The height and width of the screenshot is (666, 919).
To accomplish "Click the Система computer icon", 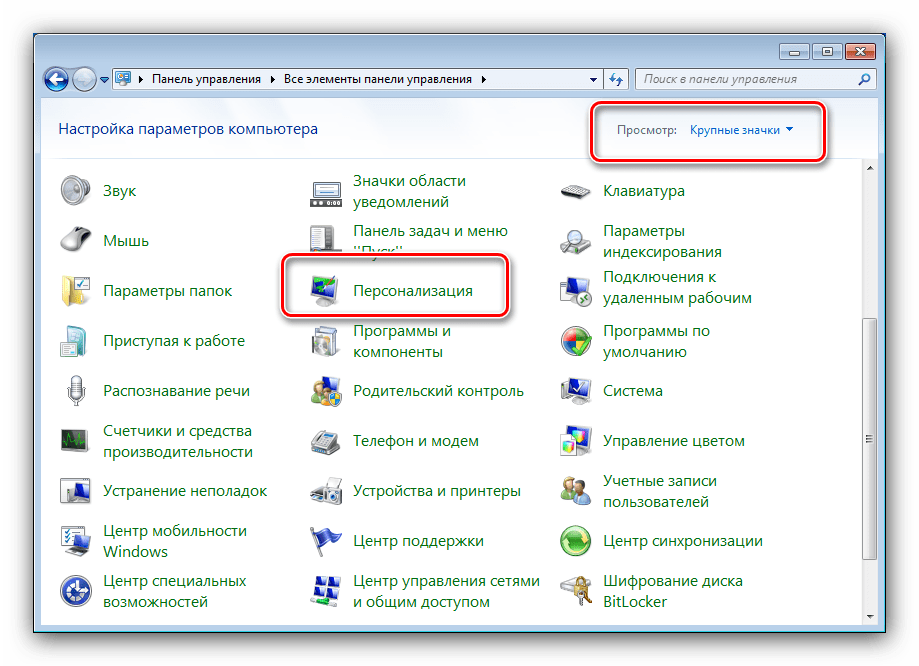I will pos(576,391).
